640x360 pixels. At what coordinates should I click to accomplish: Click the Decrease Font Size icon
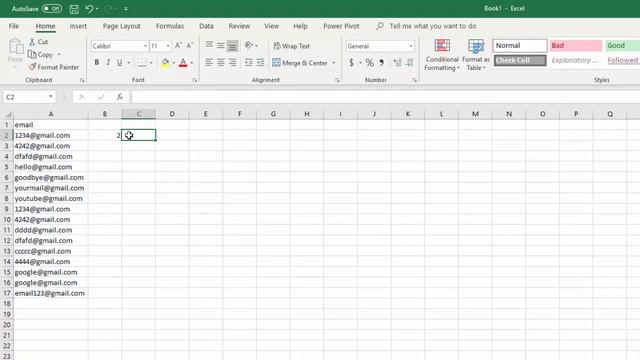(190, 46)
